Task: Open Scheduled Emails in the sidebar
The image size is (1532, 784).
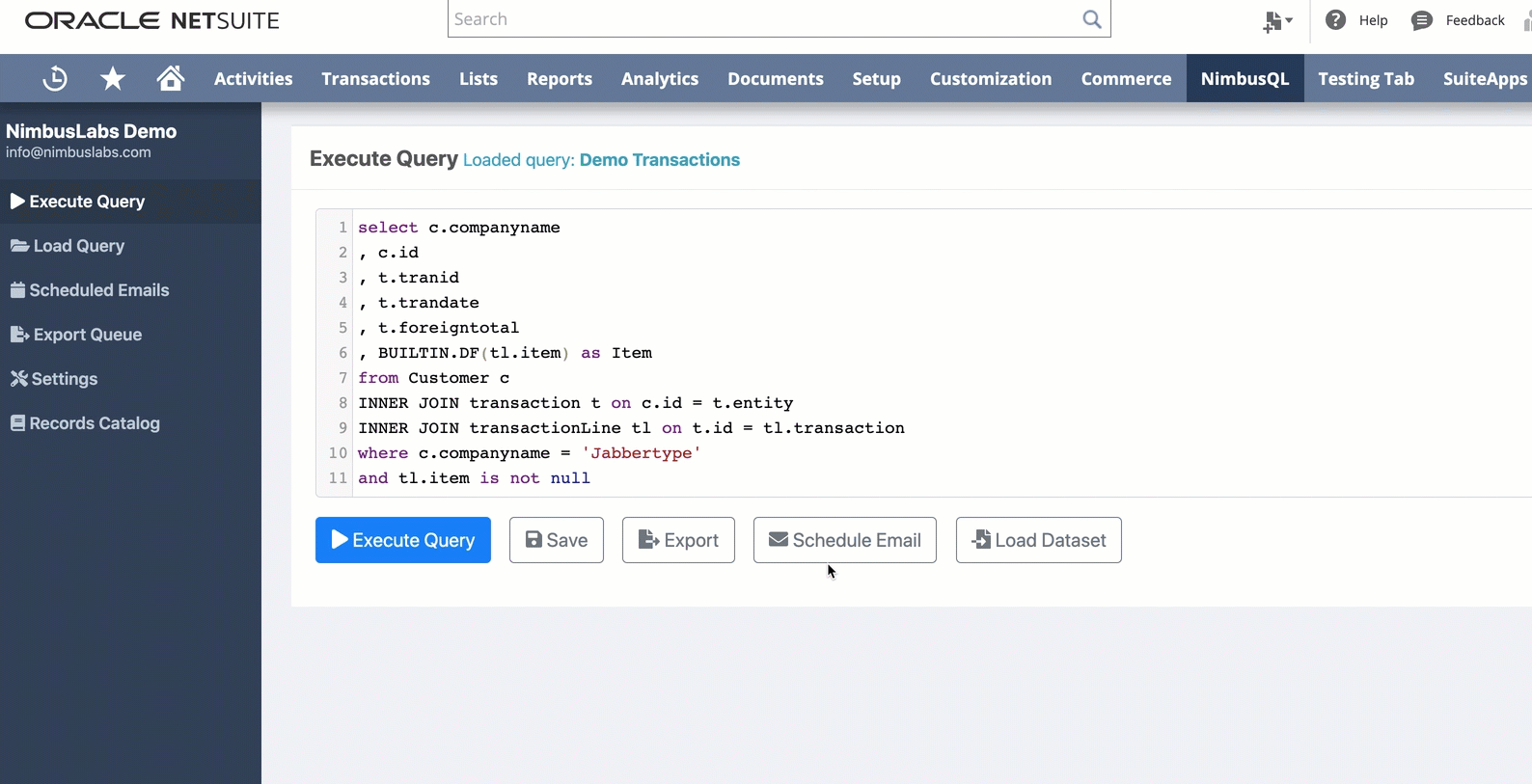Action: tap(130, 290)
